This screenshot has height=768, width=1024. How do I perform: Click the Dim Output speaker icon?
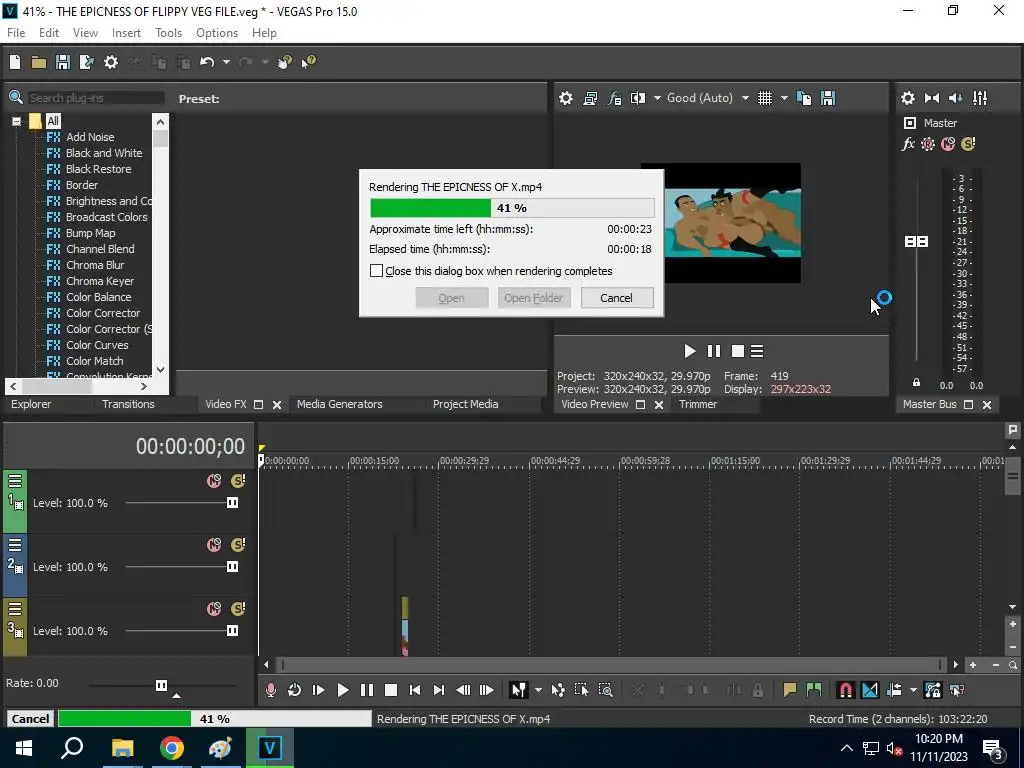click(955, 98)
